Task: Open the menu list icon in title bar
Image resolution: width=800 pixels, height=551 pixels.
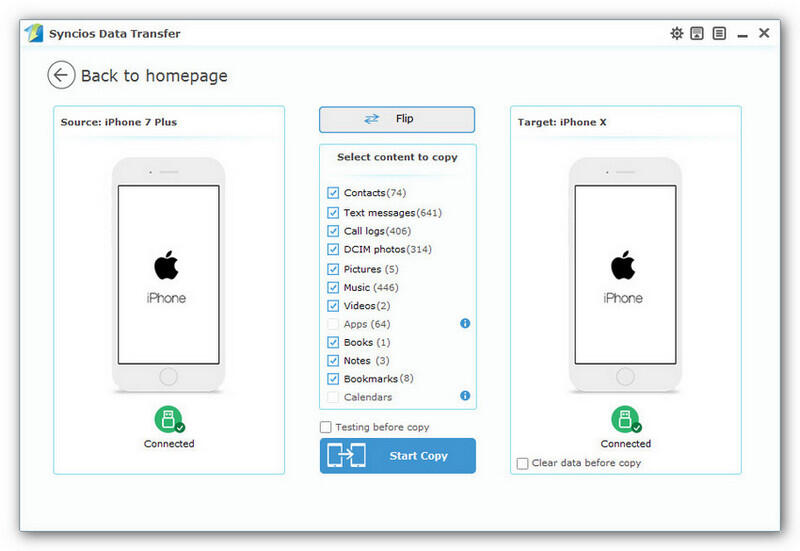Action: click(x=719, y=34)
